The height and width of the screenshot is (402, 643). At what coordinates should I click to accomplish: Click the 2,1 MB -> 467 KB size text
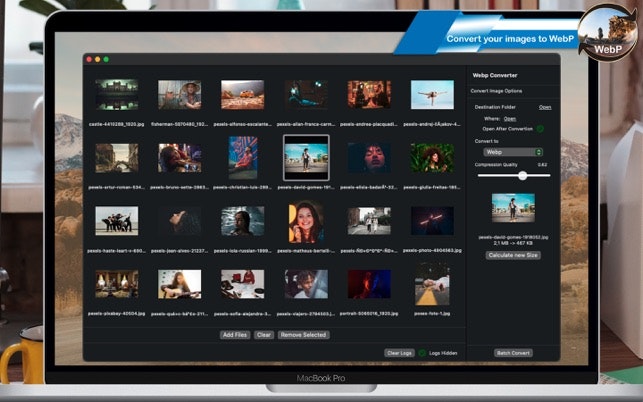point(513,243)
